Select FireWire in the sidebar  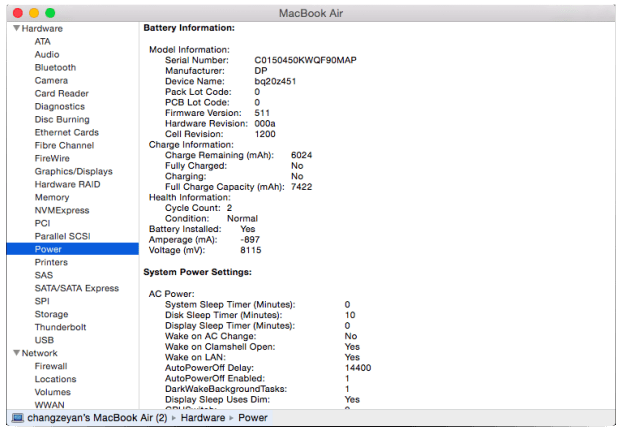[52, 158]
